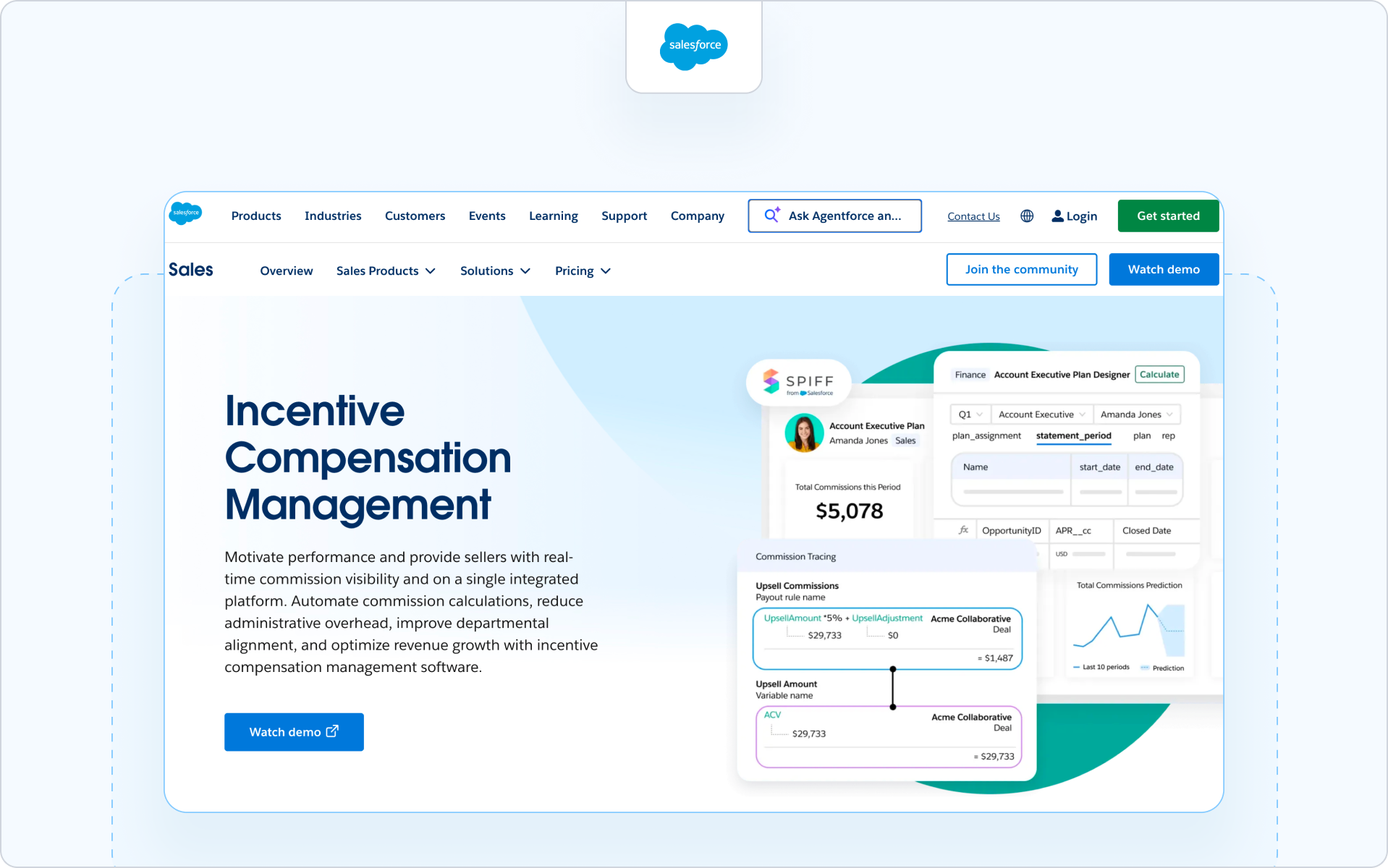This screenshot has height=868, width=1388.
Task: Expand the Pricing dropdown
Action: [x=583, y=271]
